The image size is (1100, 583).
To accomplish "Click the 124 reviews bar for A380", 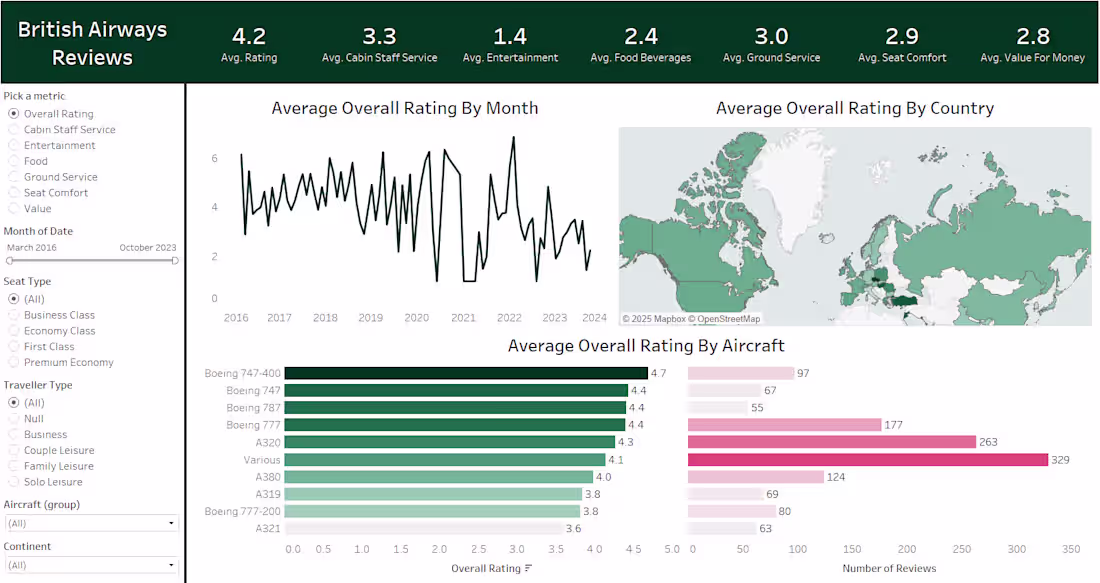I will [x=756, y=477].
